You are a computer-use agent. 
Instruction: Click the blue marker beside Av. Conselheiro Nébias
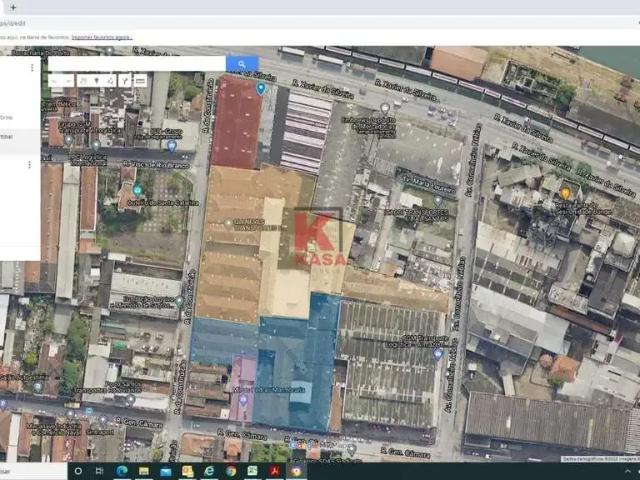tap(438, 353)
